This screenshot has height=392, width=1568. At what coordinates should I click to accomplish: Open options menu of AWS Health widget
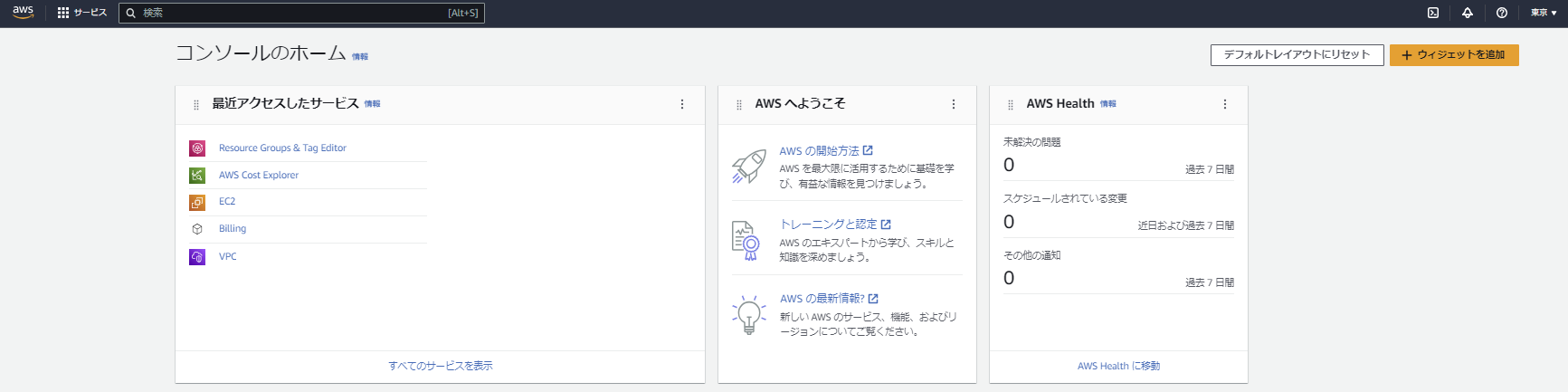tap(1225, 104)
